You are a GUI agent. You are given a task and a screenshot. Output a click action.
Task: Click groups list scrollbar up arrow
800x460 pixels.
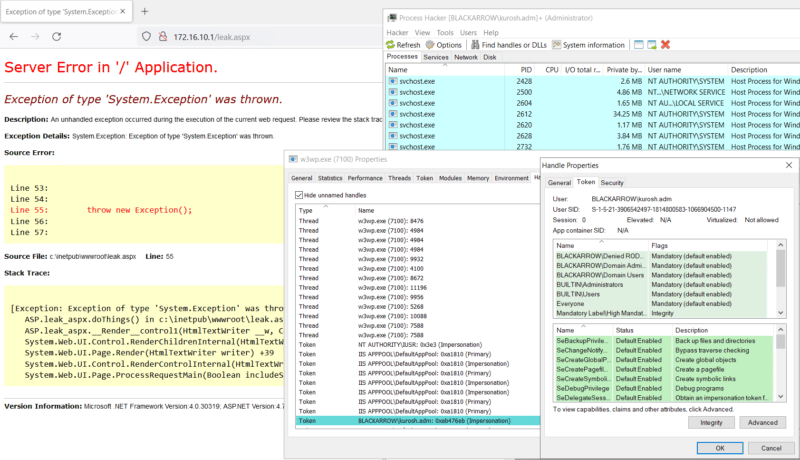pos(781,245)
